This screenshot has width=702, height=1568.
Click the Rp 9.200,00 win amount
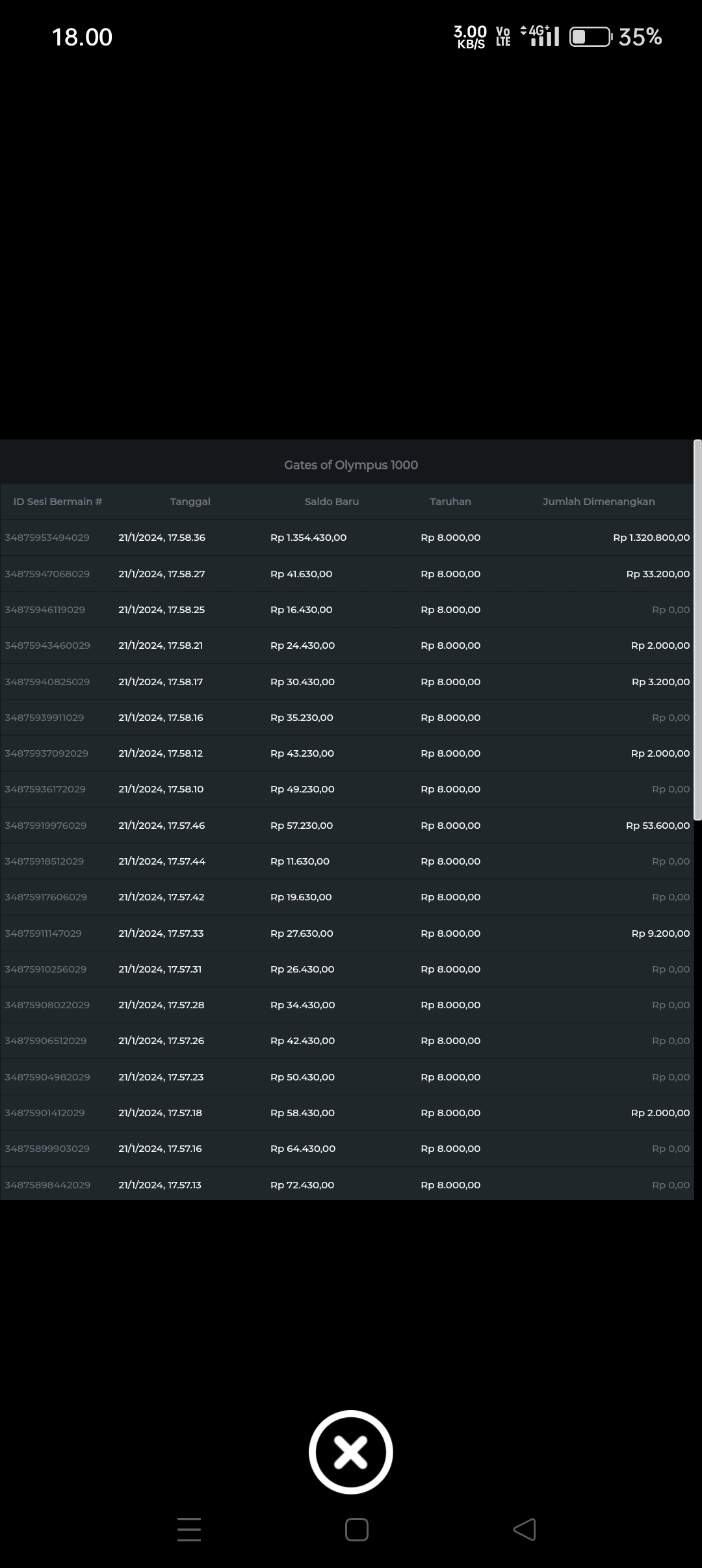[x=660, y=934]
